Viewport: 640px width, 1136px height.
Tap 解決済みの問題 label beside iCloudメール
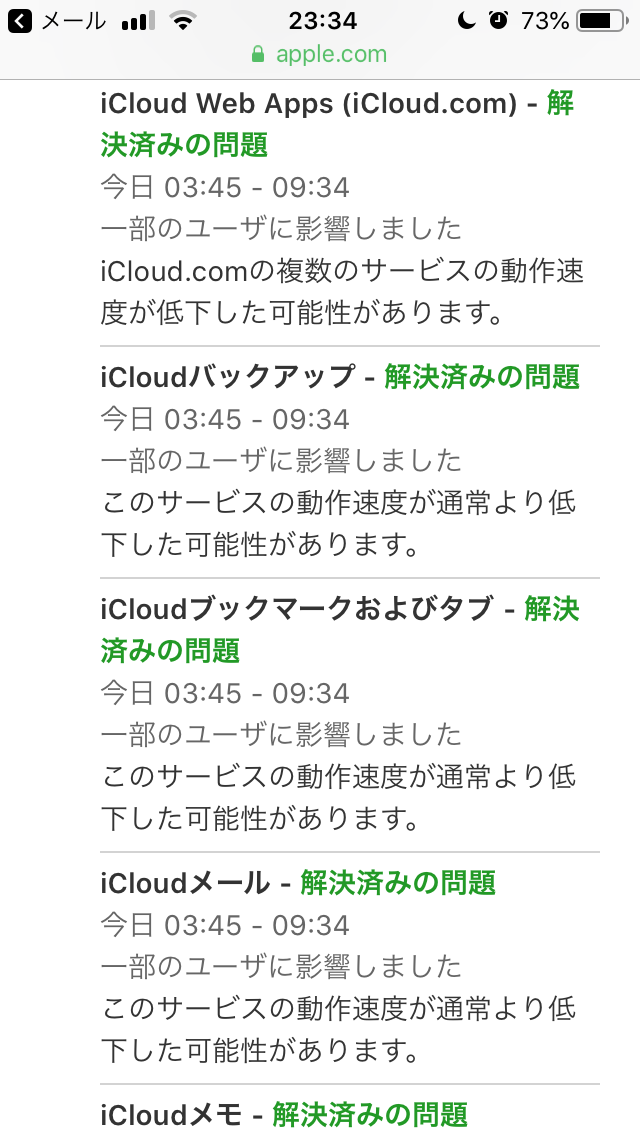398,883
